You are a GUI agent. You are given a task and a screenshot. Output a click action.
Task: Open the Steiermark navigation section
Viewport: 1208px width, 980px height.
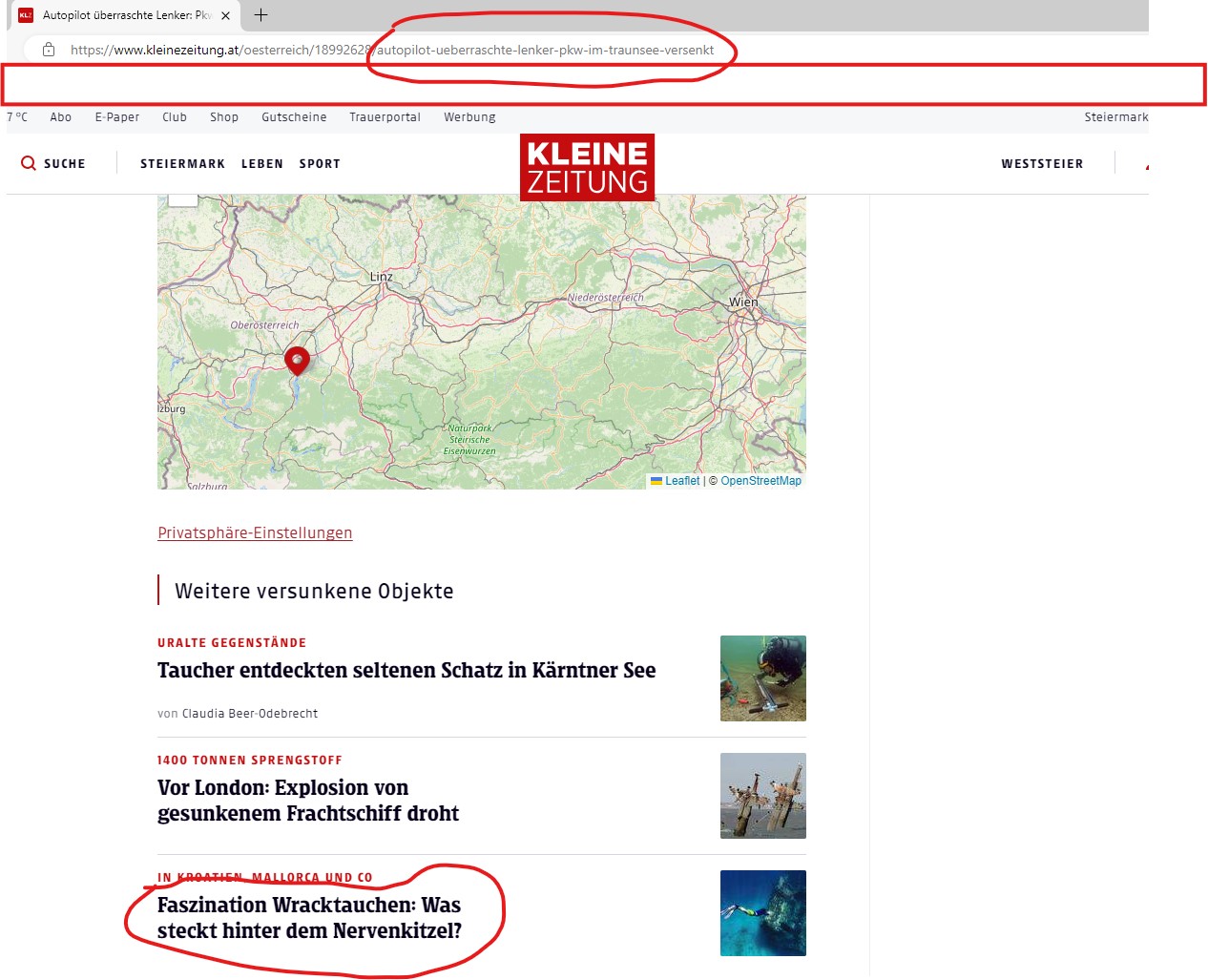(182, 164)
